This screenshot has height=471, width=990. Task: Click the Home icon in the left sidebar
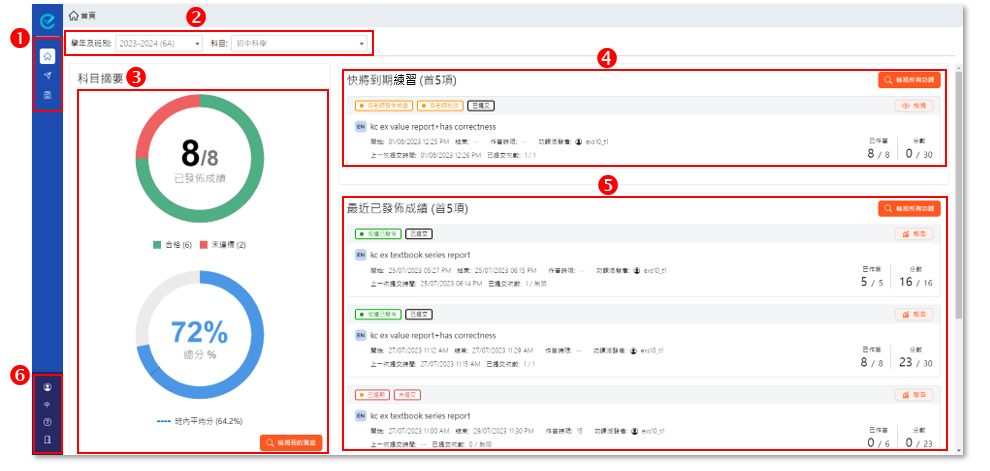(47, 56)
